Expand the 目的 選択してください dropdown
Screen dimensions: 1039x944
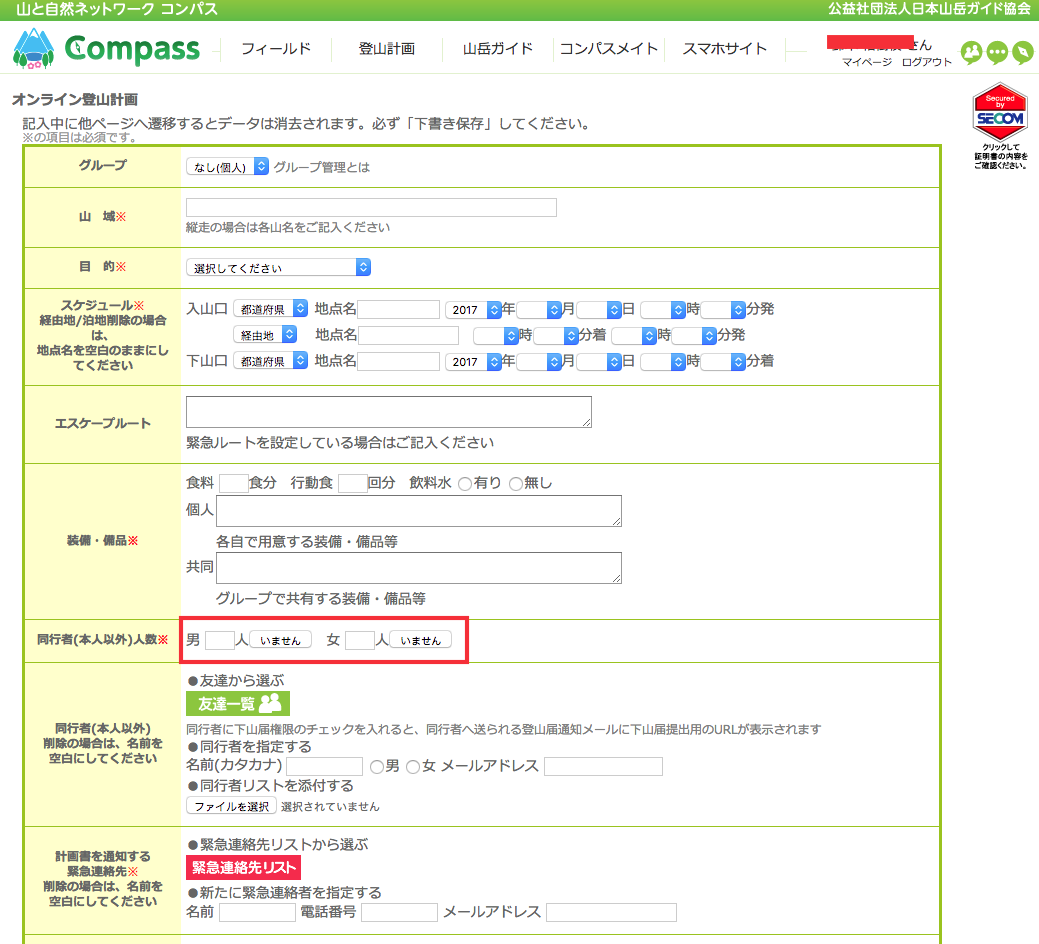click(279, 268)
